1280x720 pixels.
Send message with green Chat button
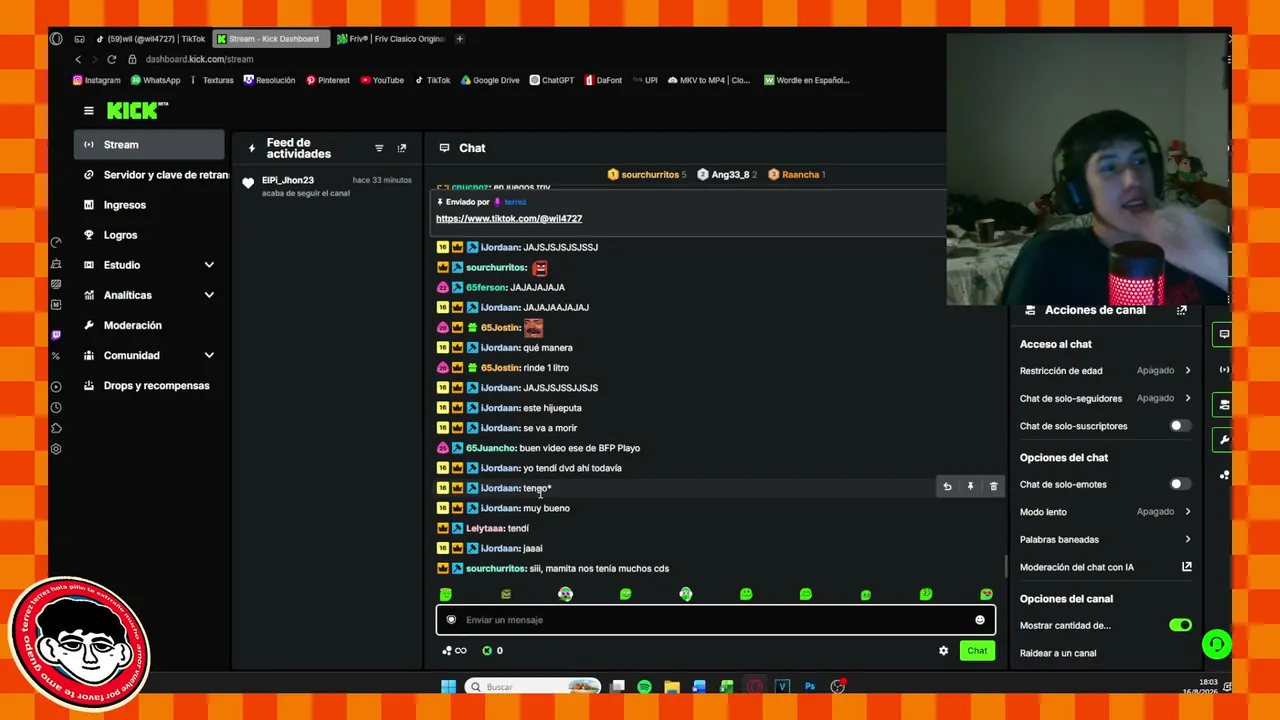(977, 651)
